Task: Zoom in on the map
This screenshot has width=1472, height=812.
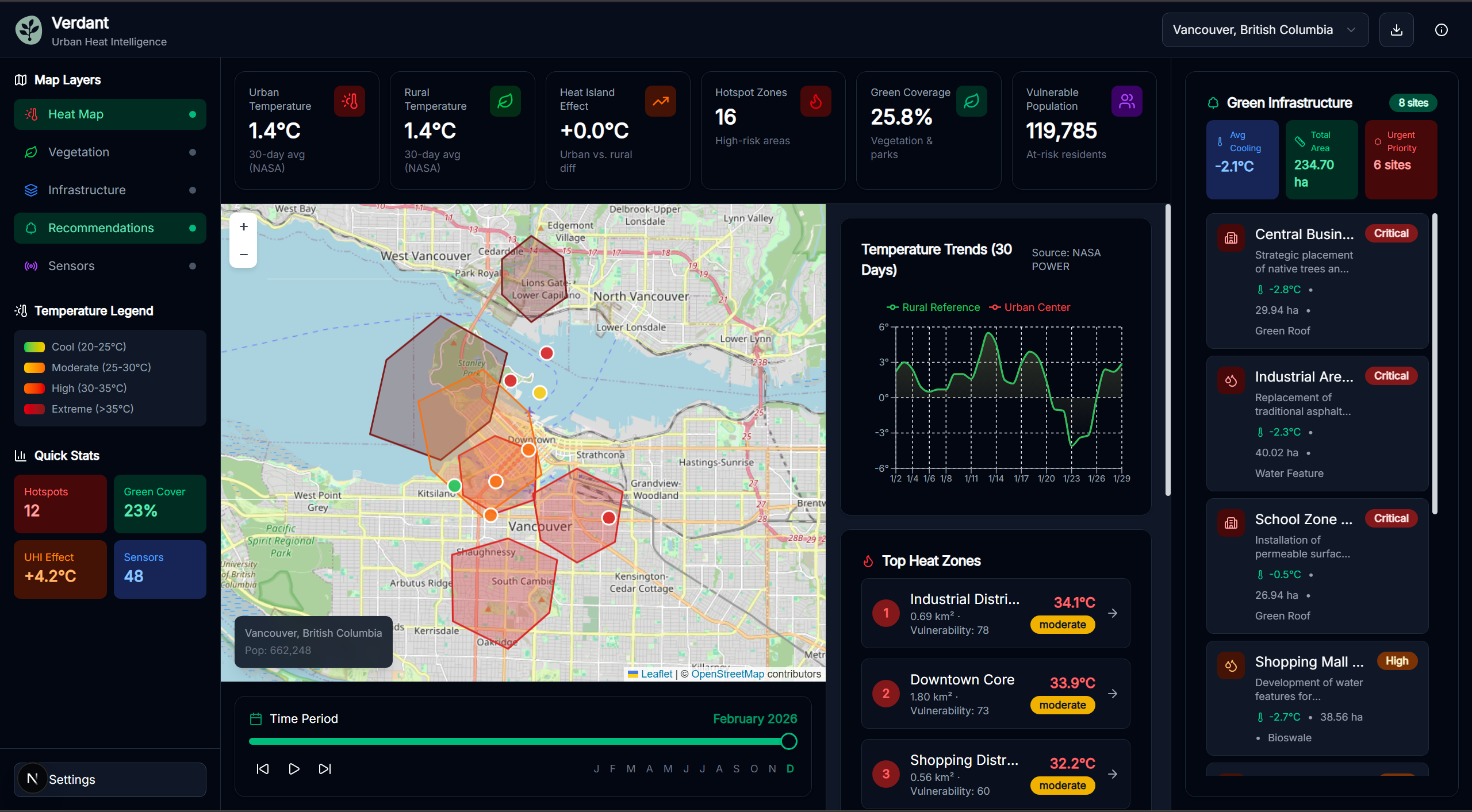Action: [x=243, y=226]
